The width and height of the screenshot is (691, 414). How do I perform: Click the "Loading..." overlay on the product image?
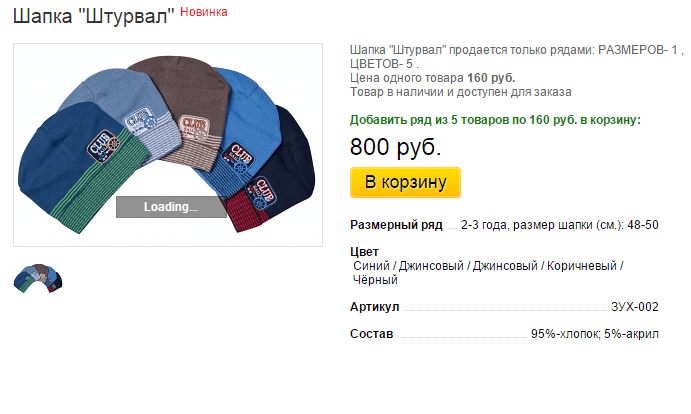[171, 207]
